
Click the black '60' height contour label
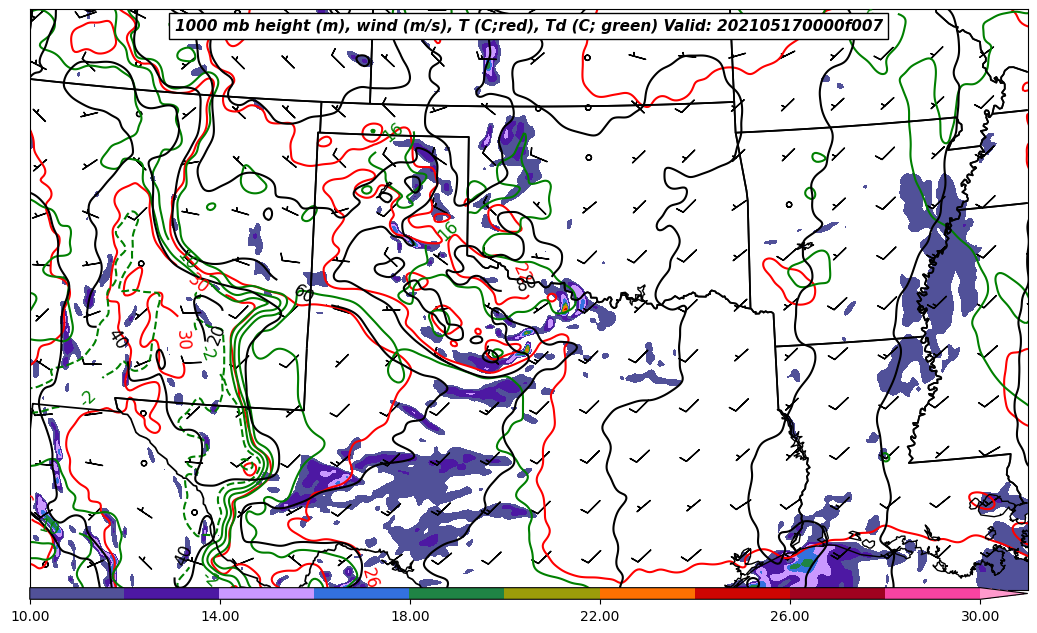[301, 292]
